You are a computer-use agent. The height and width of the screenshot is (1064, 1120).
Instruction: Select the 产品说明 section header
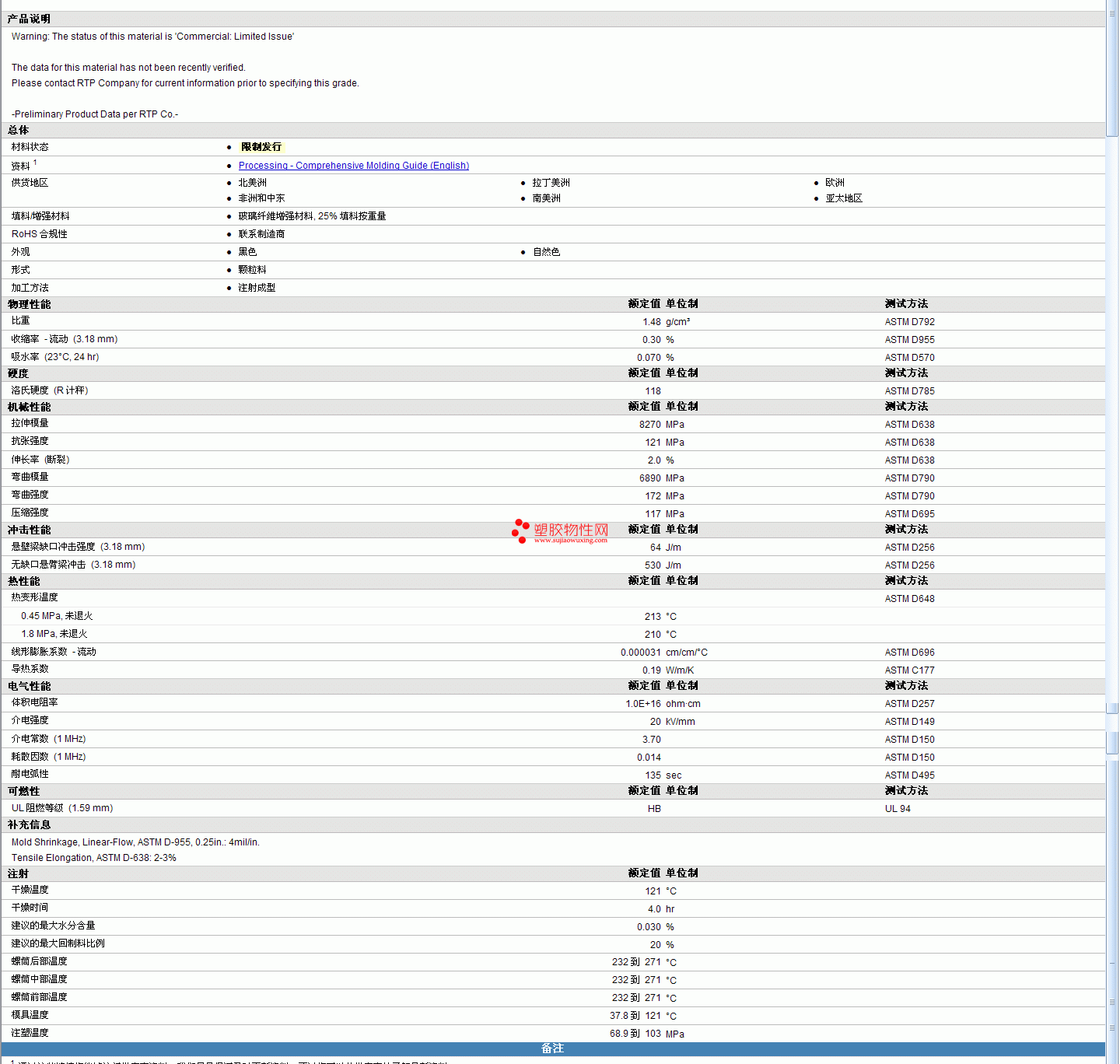pos(30,19)
